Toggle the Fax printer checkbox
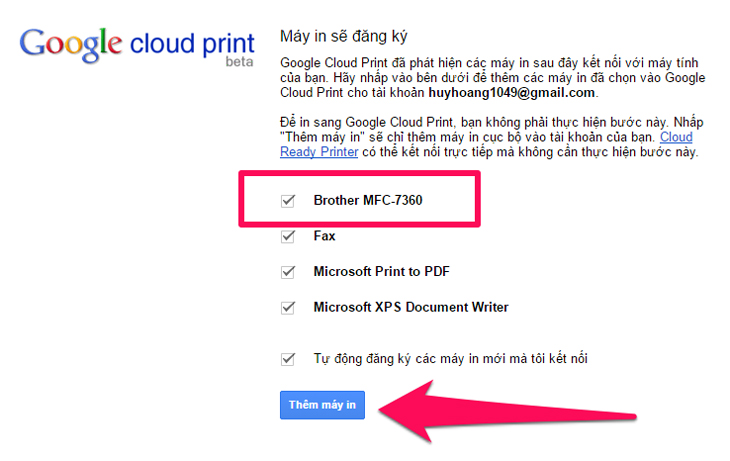730x461 pixels. click(289, 237)
